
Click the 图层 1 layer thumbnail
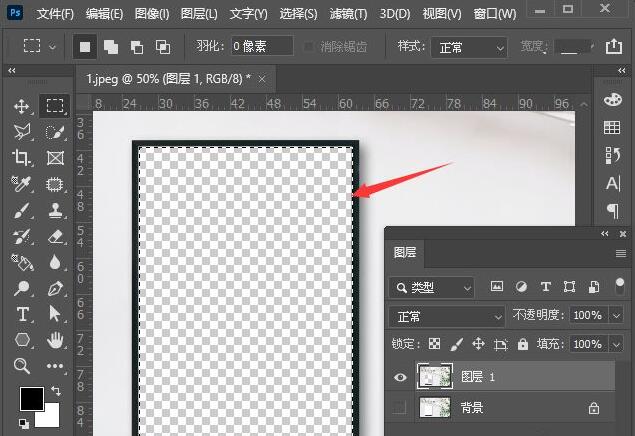435,376
